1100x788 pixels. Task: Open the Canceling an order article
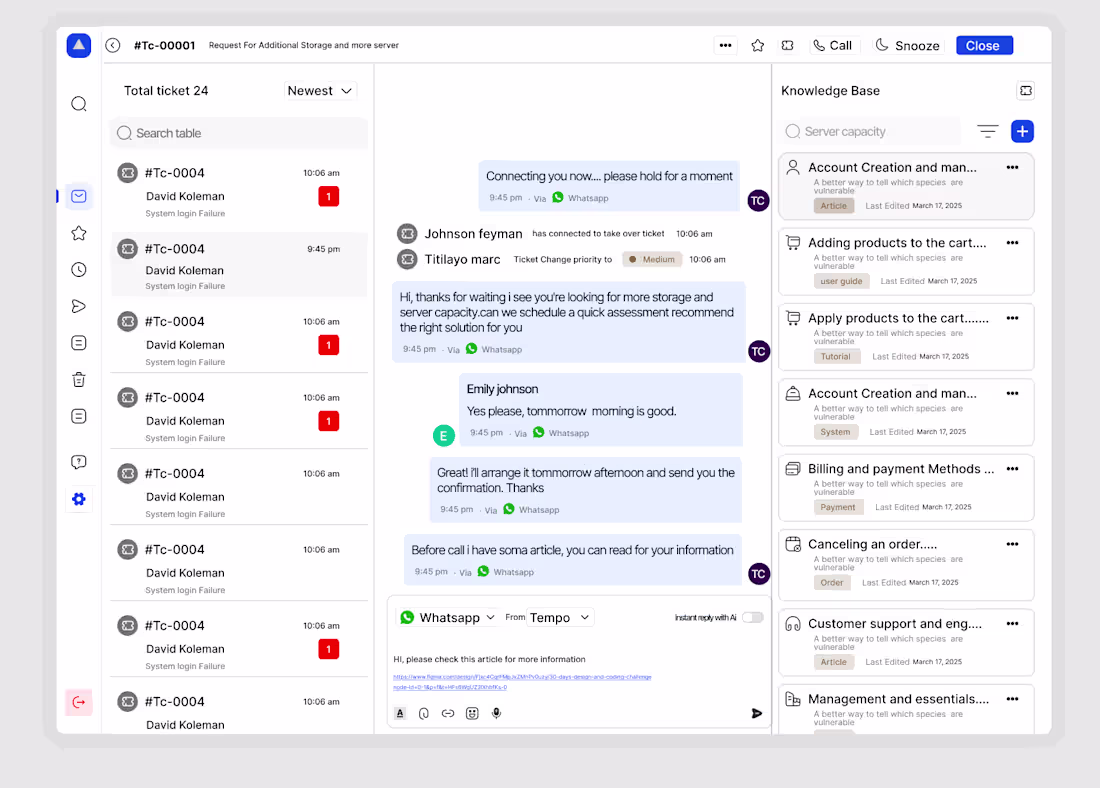coord(906,563)
